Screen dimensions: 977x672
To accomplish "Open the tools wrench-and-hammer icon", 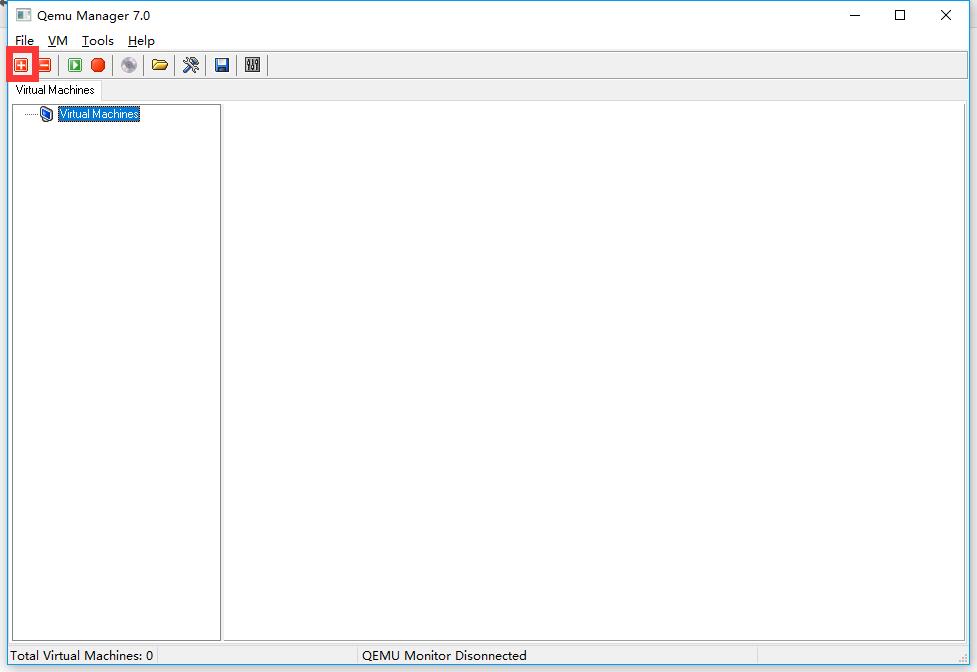I will 191,65.
